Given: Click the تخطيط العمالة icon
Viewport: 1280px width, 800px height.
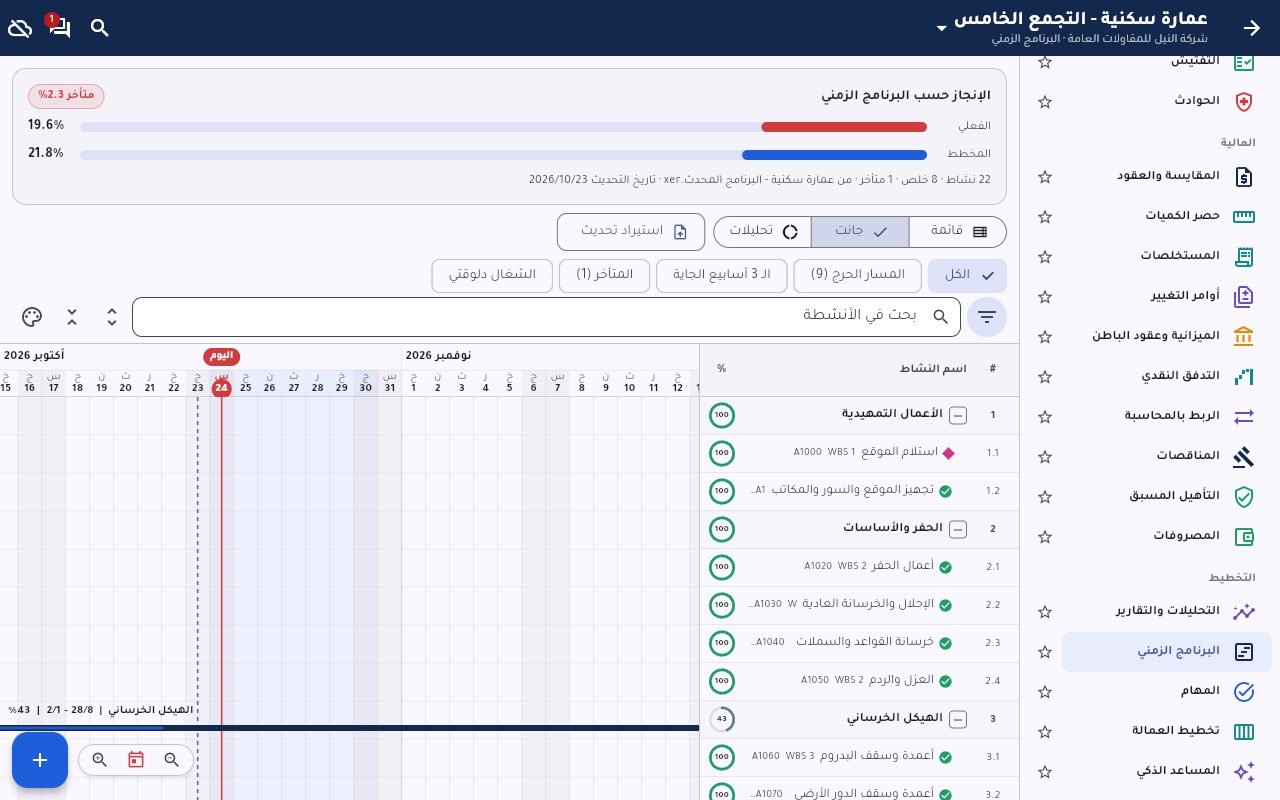Looking at the screenshot, I should pyautogui.click(x=1243, y=731).
